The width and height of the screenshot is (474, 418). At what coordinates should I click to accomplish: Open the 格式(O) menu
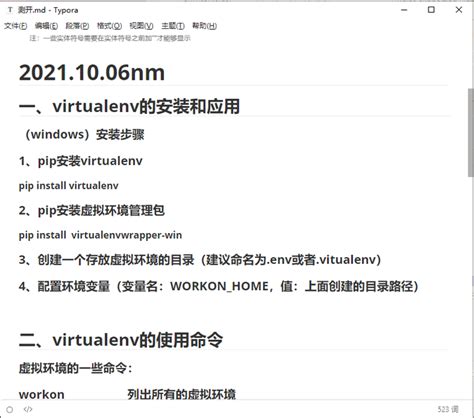coord(109,26)
